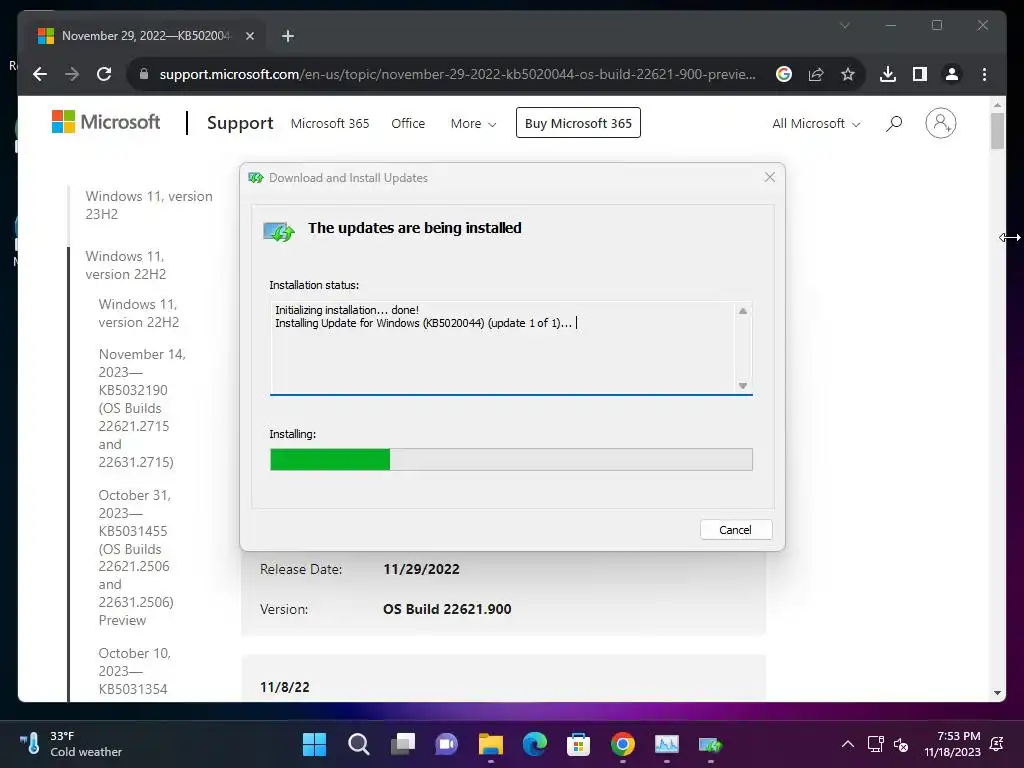Click the installation progress bar
This screenshot has width=1024, height=768.
tap(511, 459)
